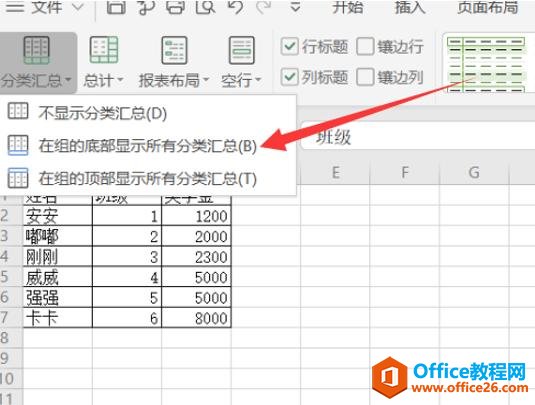The width and height of the screenshot is (535, 405).
Task: Uncheck the 列标题 checkbox
Action: tap(290, 77)
